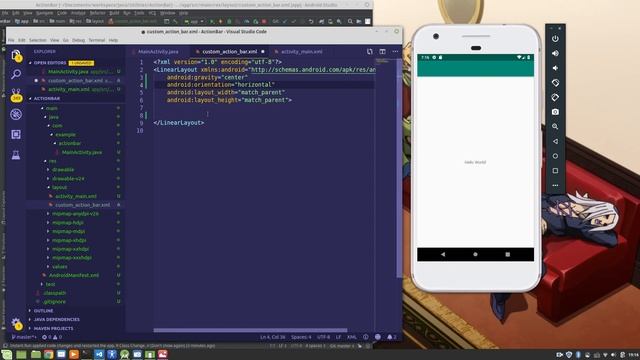The image size is (640, 360).
Task: Tap the phone's Back navigation button
Action: tap(443, 254)
